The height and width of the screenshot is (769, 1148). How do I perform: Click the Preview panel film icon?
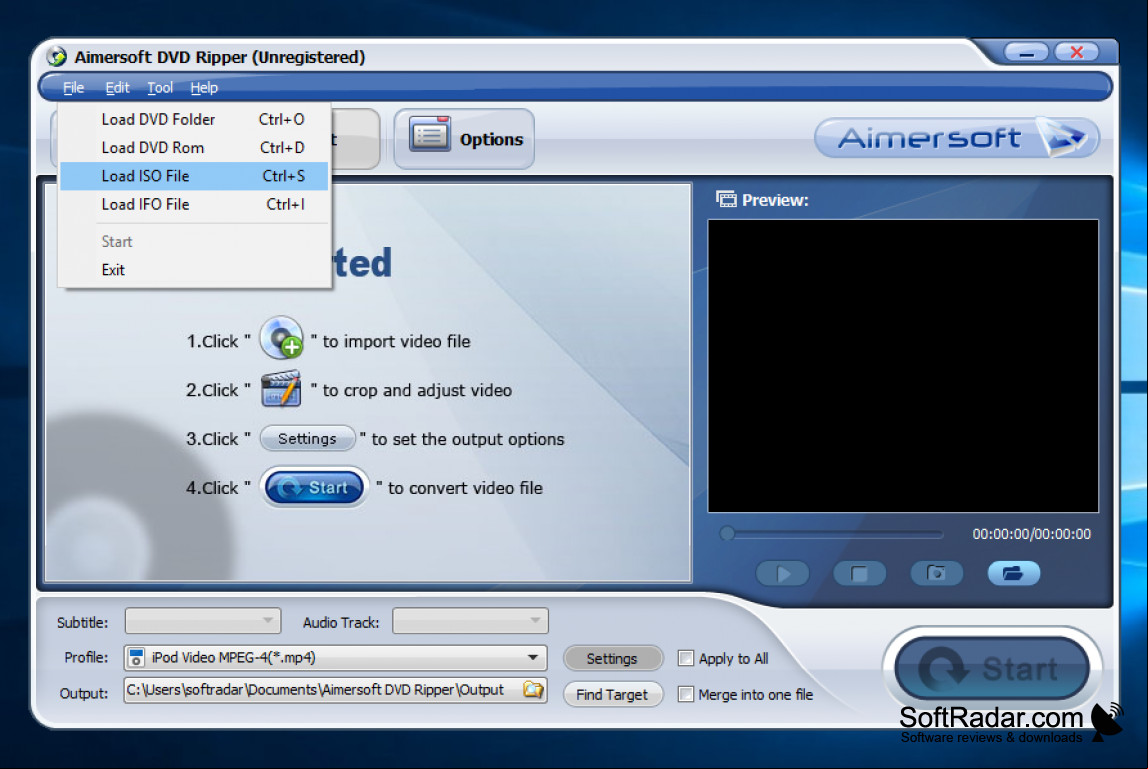point(726,199)
